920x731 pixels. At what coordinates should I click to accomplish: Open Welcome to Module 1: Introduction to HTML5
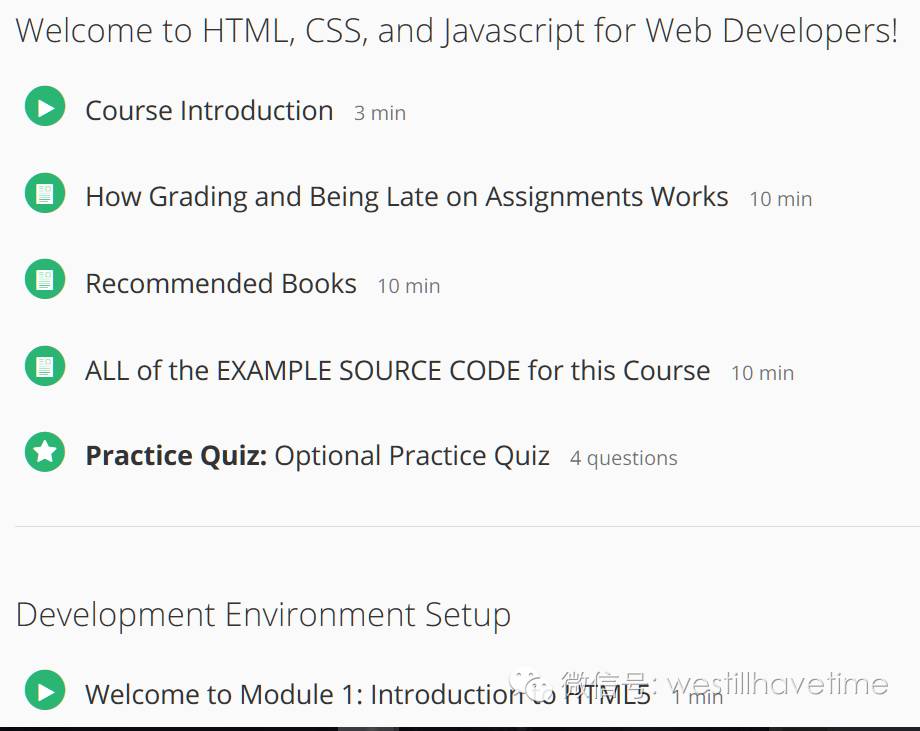click(x=368, y=695)
